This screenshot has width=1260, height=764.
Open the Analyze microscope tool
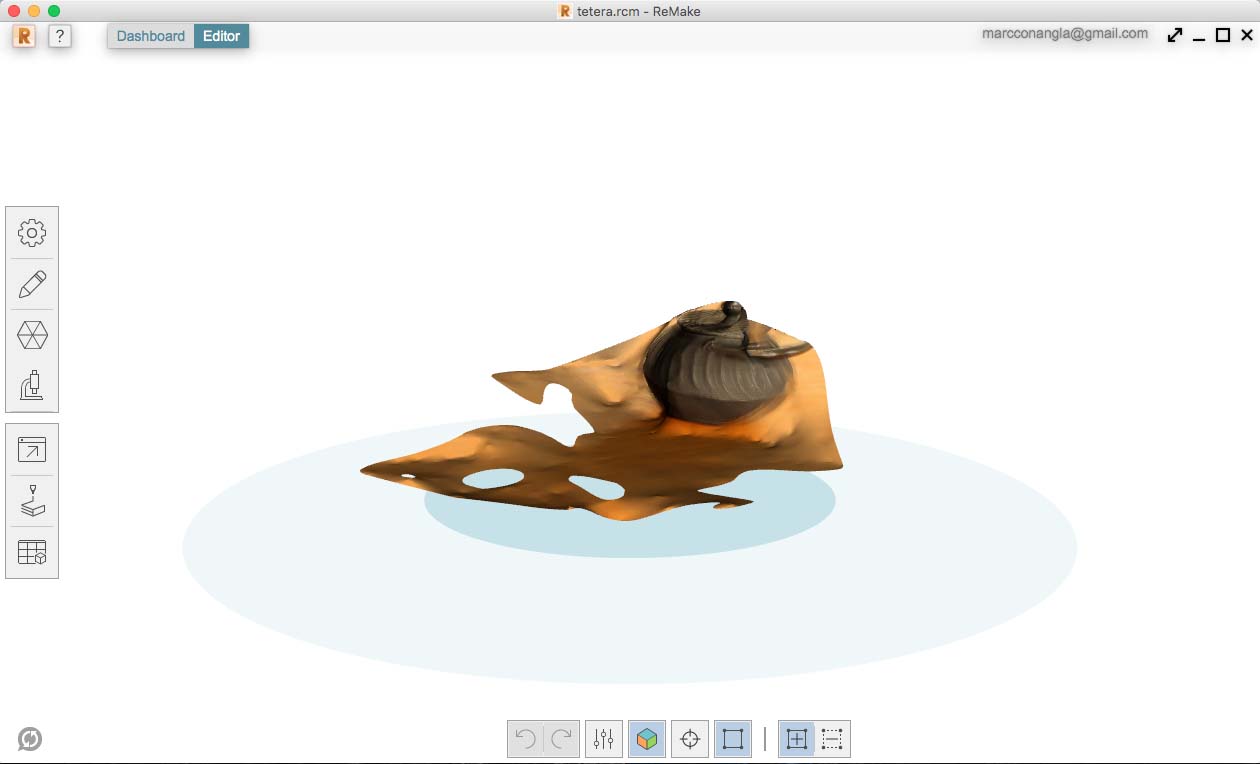click(32, 385)
